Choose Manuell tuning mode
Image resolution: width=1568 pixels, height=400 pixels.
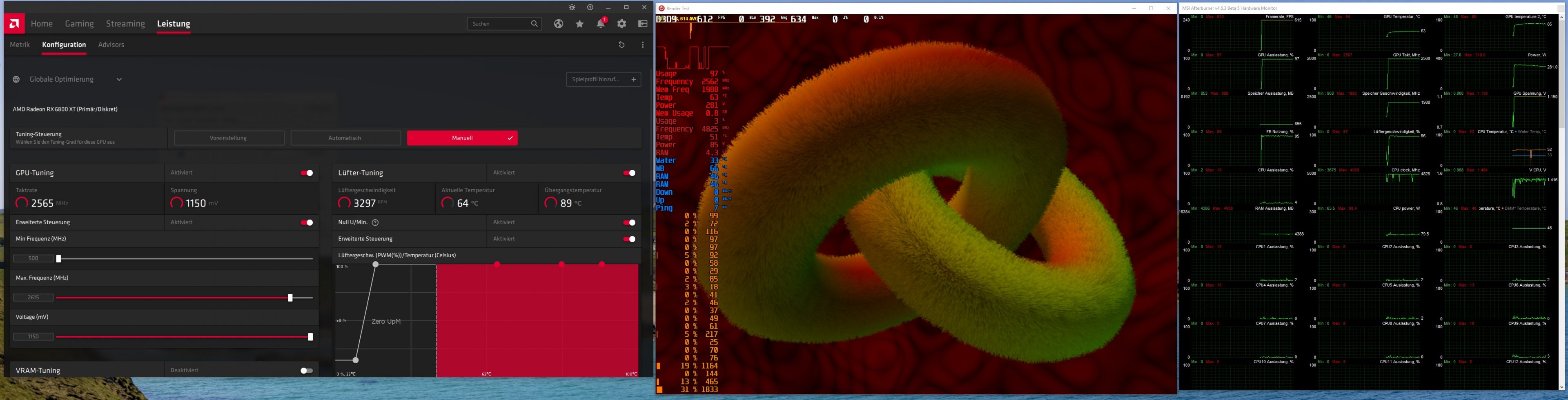point(463,138)
